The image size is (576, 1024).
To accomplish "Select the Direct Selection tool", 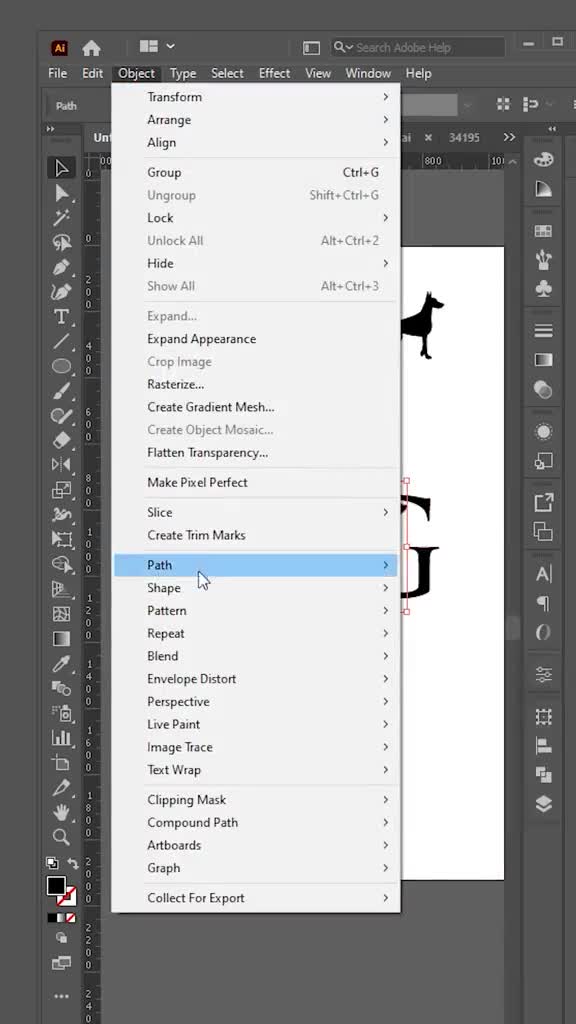I will coord(61,193).
